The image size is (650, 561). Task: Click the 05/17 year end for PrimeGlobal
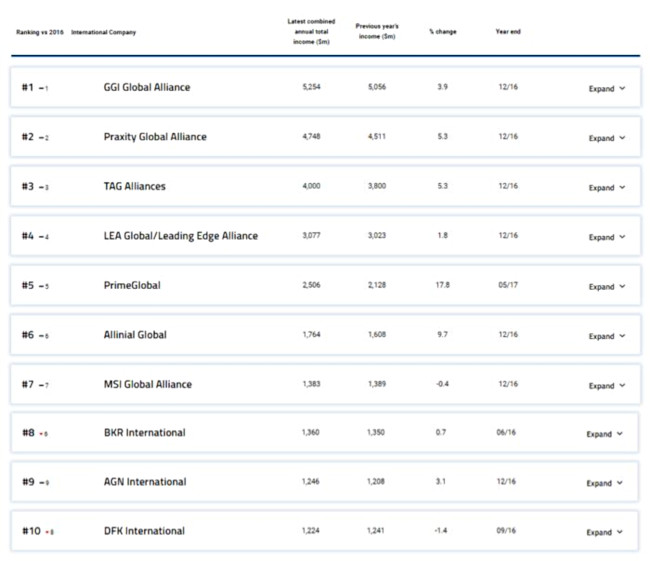[508, 285]
